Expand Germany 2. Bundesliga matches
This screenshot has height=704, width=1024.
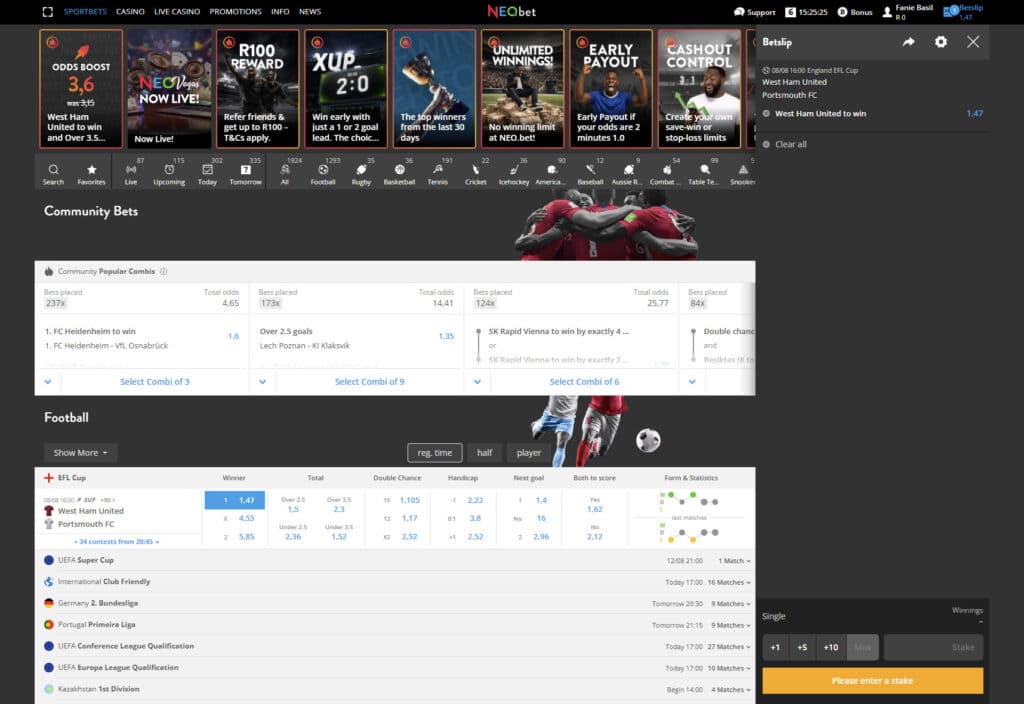pos(395,603)
